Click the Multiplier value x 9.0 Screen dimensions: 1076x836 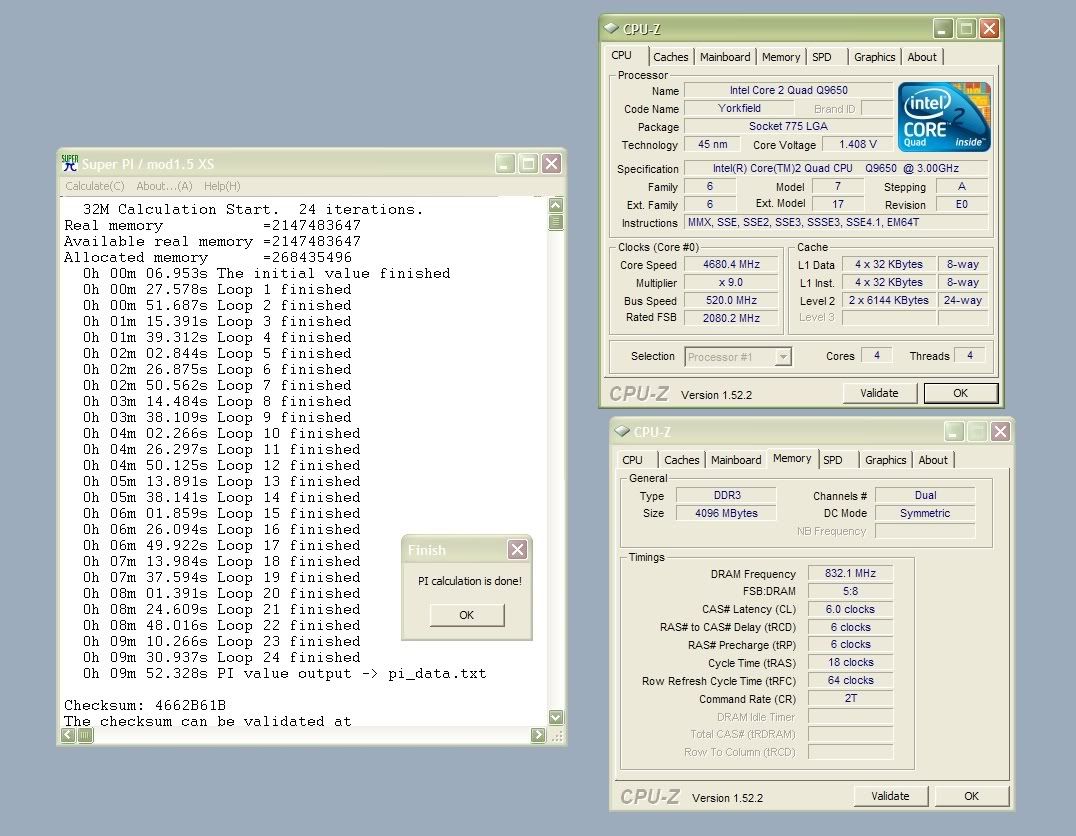(732, 282)
